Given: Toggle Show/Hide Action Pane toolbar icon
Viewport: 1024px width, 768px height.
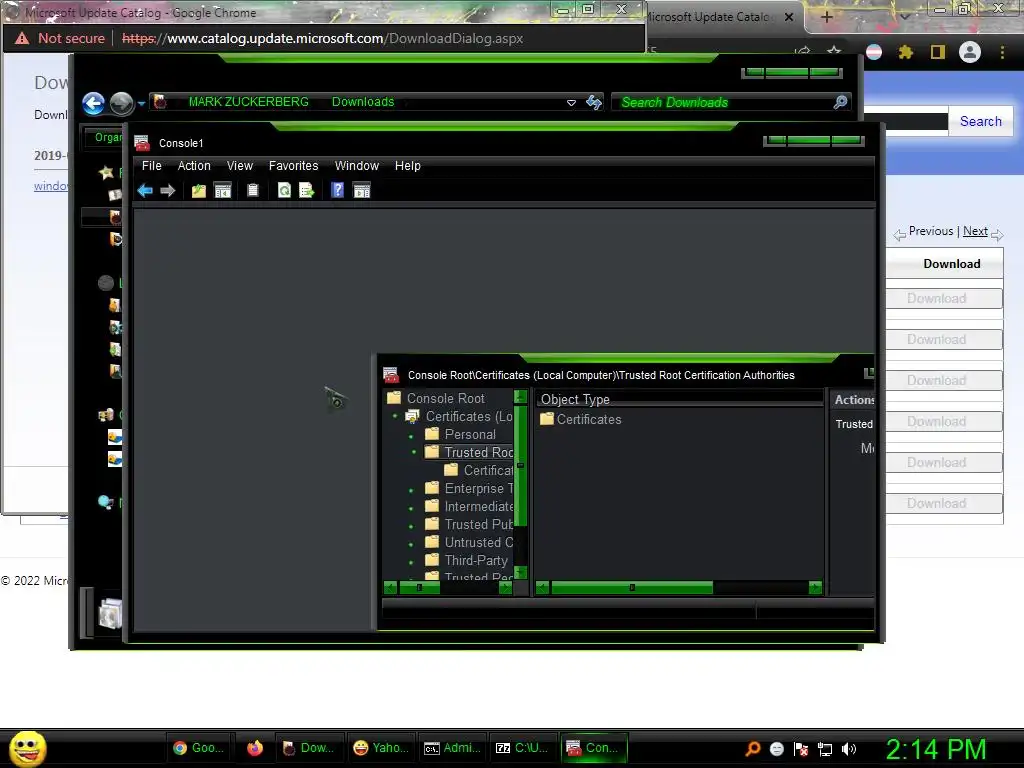Looking at the screenshot, I should tap(361, 190).
